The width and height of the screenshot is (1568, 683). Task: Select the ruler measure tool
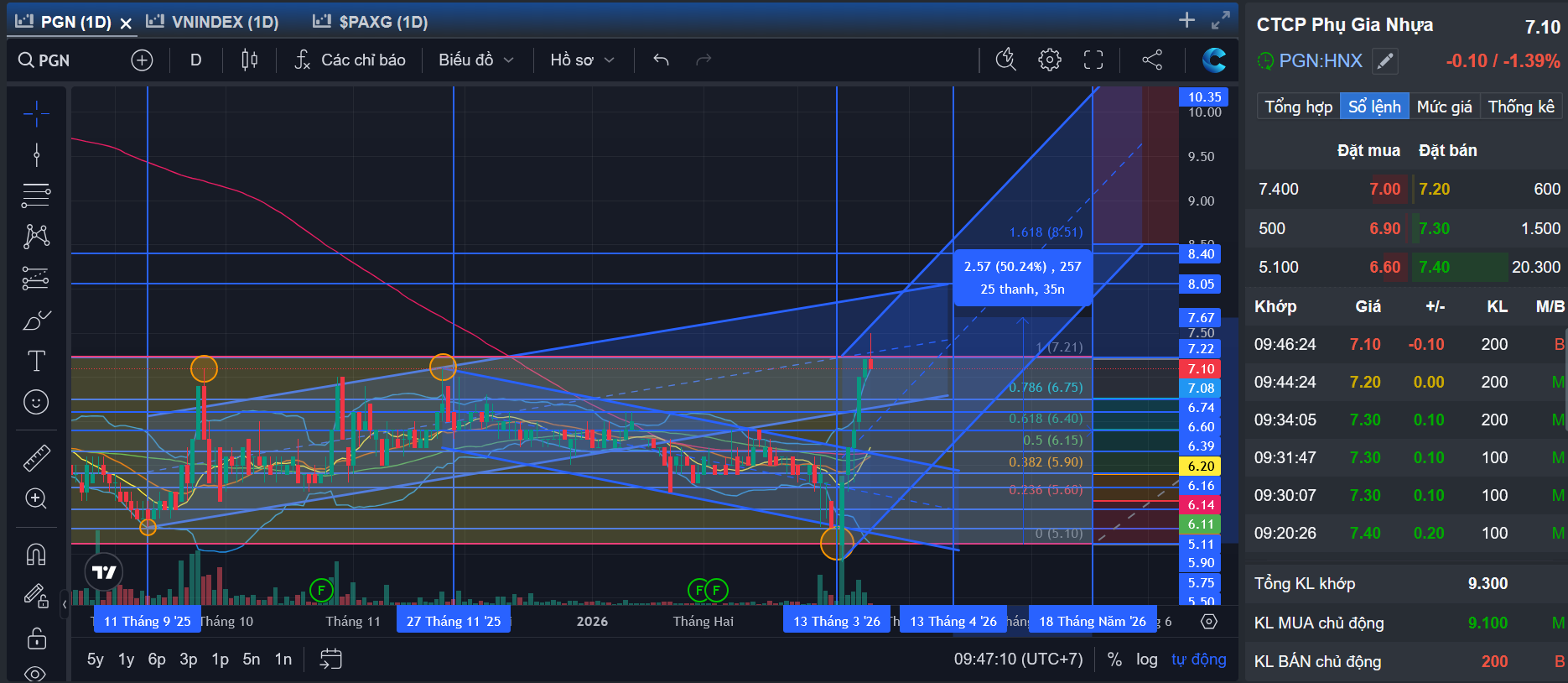point(36,457)
